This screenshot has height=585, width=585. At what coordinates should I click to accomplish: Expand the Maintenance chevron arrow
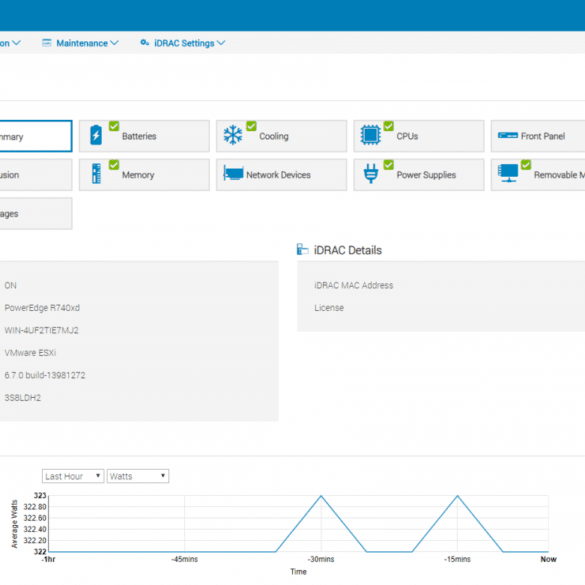point(115,43)
